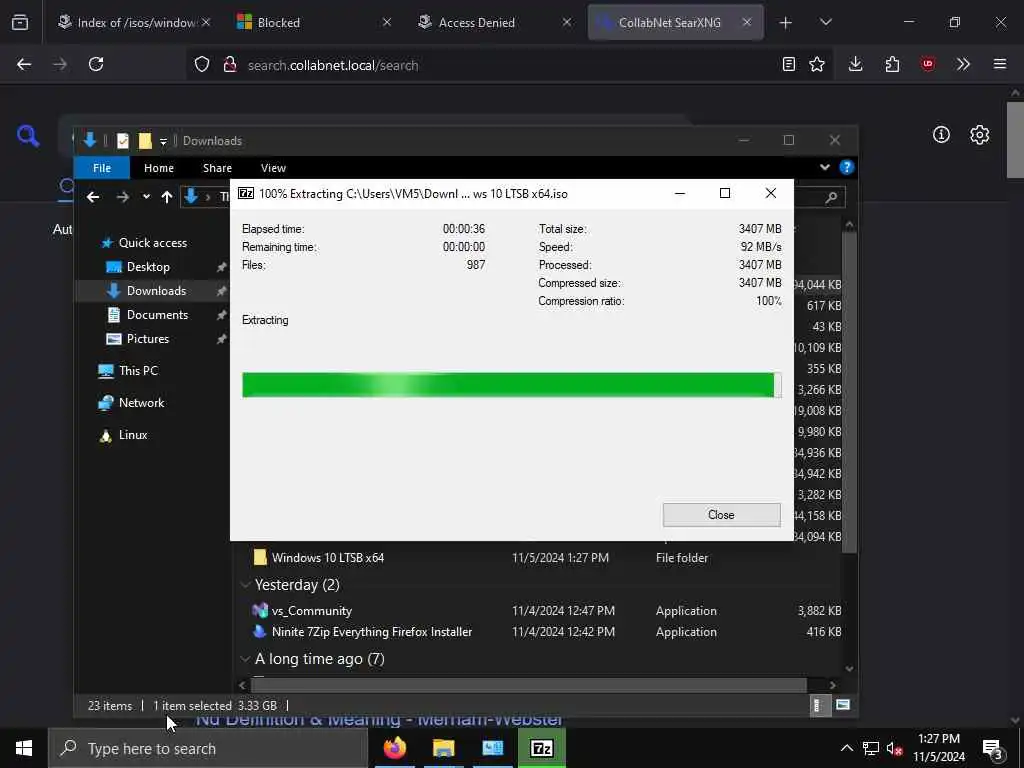Open Customize Quick Access Toolbar dropdown
The width and height of the screenshot is (1024, 768).
(x=163, y=141)
